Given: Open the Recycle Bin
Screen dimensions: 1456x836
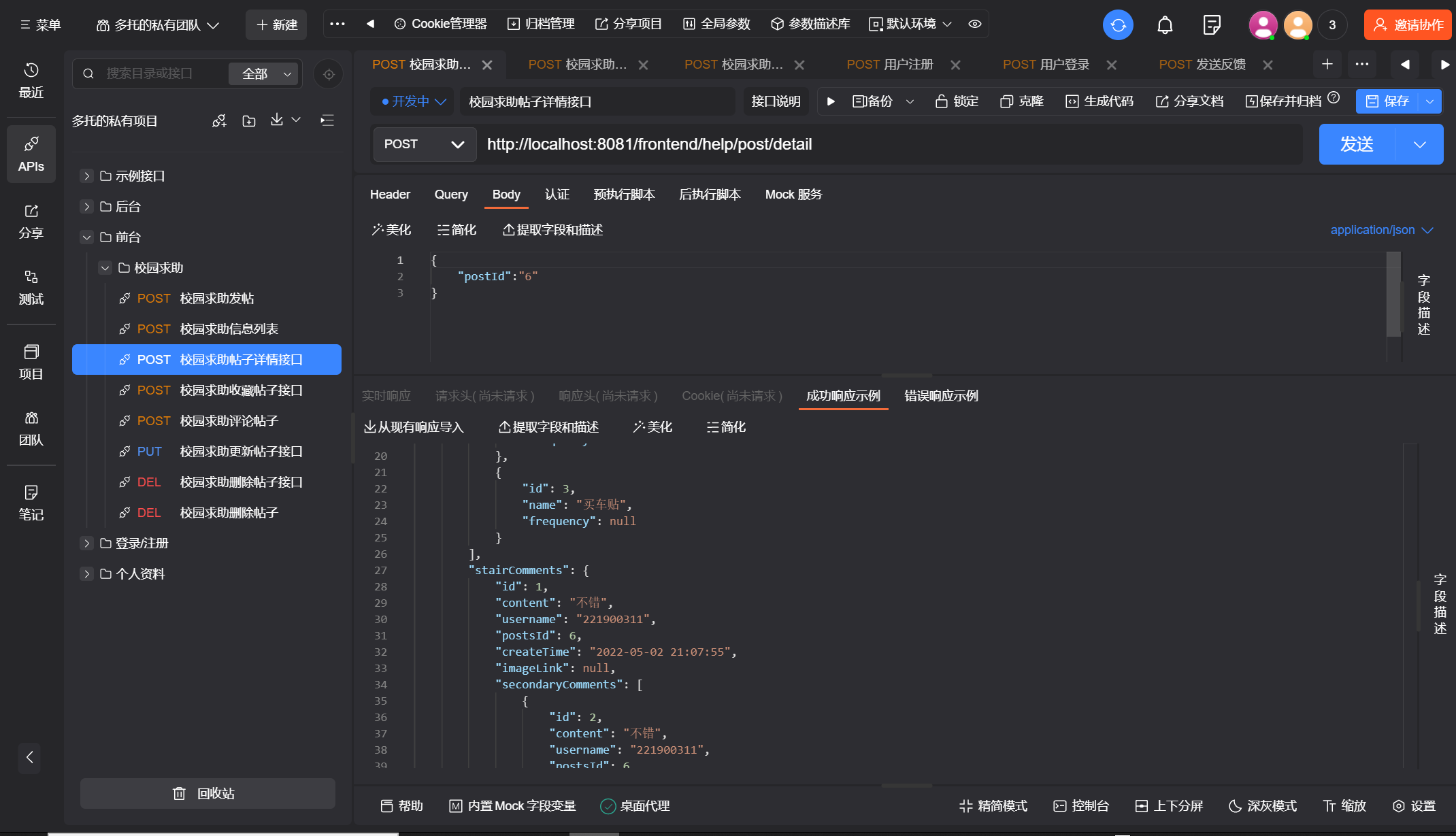Looking at the screenshot, I should (x=207, y=793).
